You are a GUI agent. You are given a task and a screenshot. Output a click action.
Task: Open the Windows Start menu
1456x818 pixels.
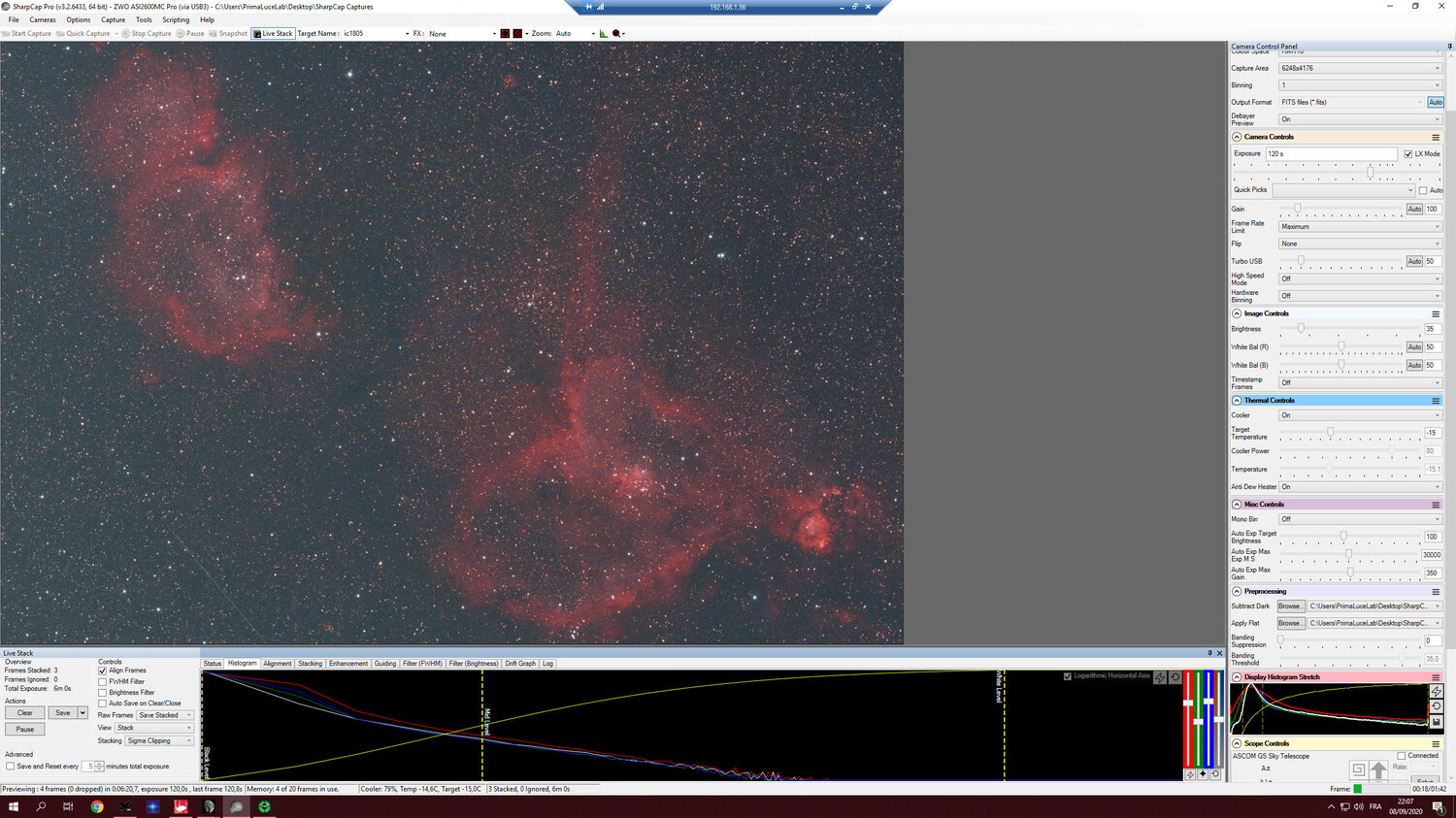coord(14,806)
